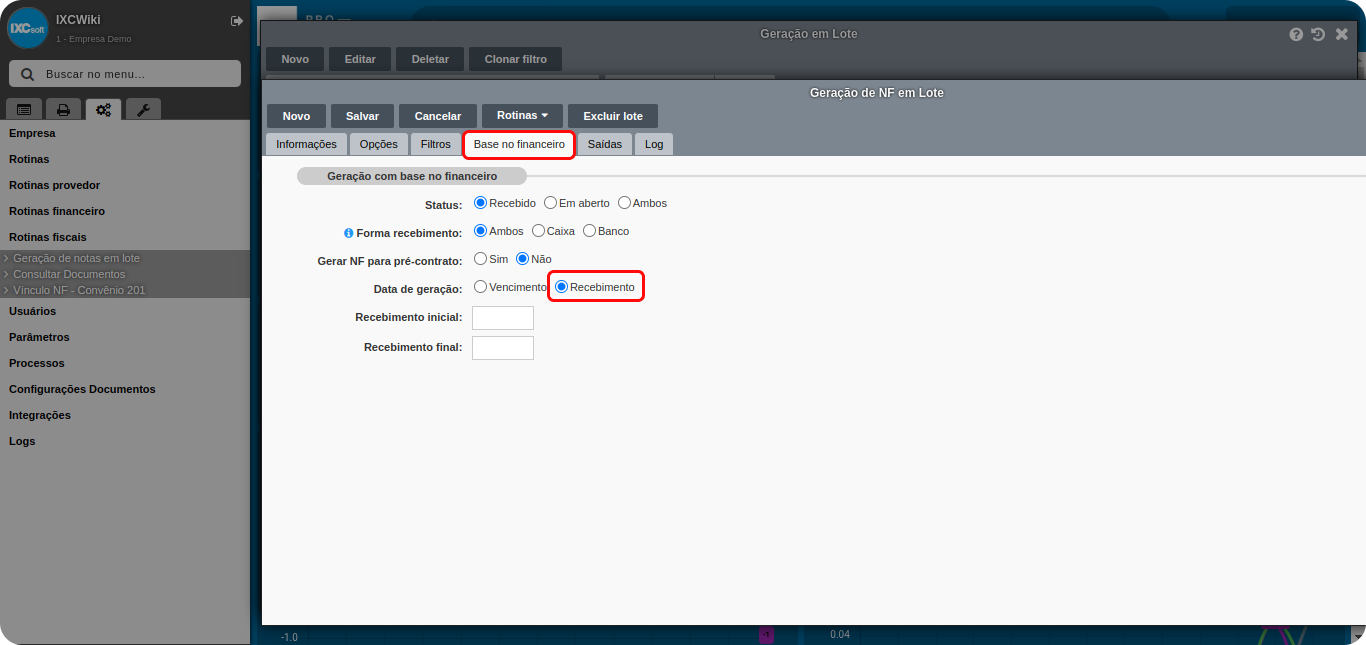Viewport: 1366px width, 645px height.
Task: Switch to the Informações tab
Action: tap(306, 144)
